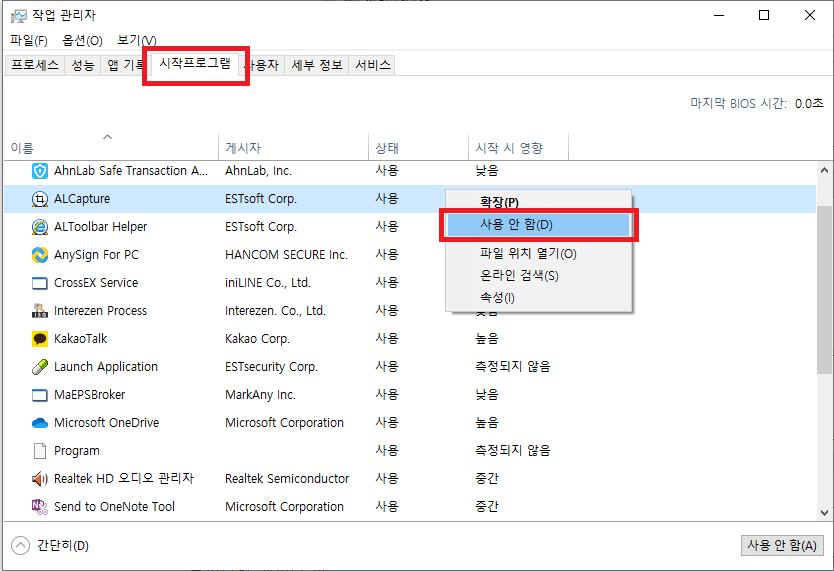Switch to the 앱 기록 tab
834x571 pixels.
(124, 65)
